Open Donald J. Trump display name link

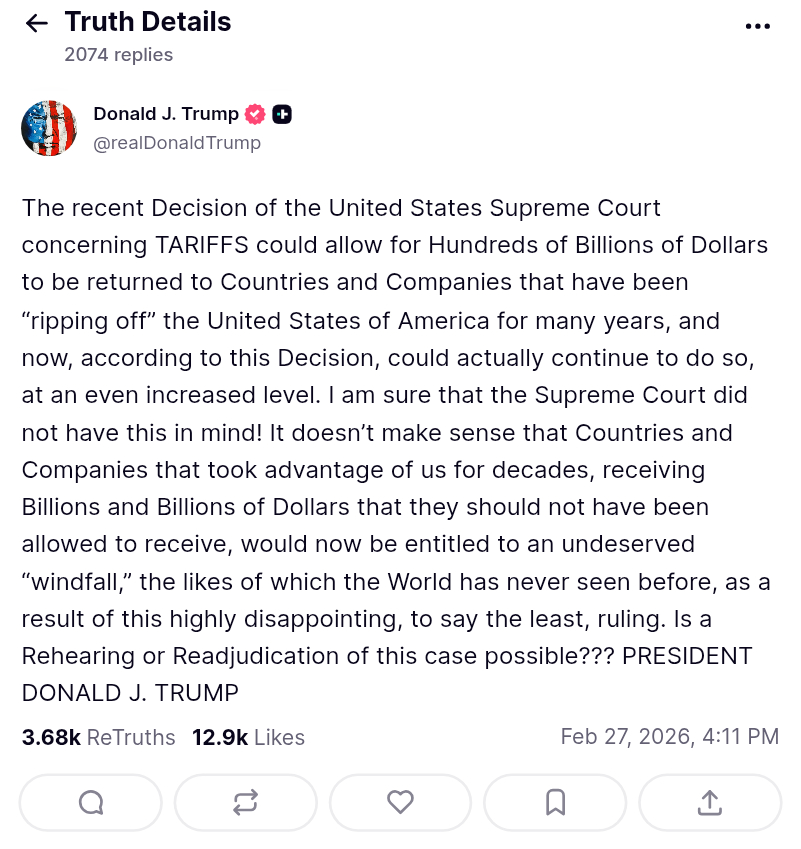[x=166, y=114]
